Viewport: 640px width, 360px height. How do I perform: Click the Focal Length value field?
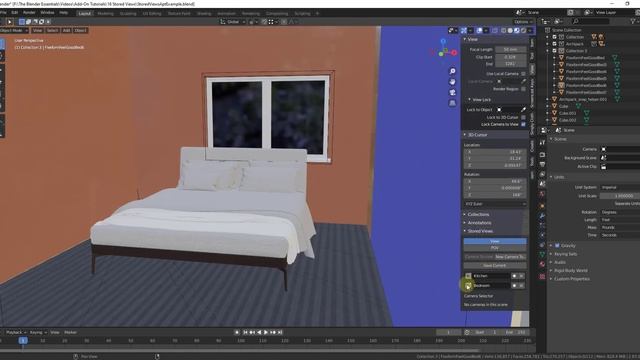(511, 50)
